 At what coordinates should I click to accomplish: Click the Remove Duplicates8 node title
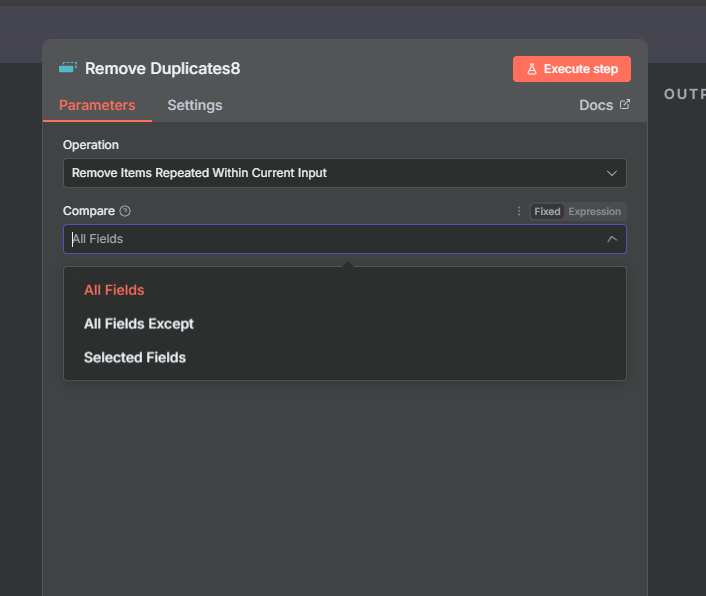(x=162, y=68)
